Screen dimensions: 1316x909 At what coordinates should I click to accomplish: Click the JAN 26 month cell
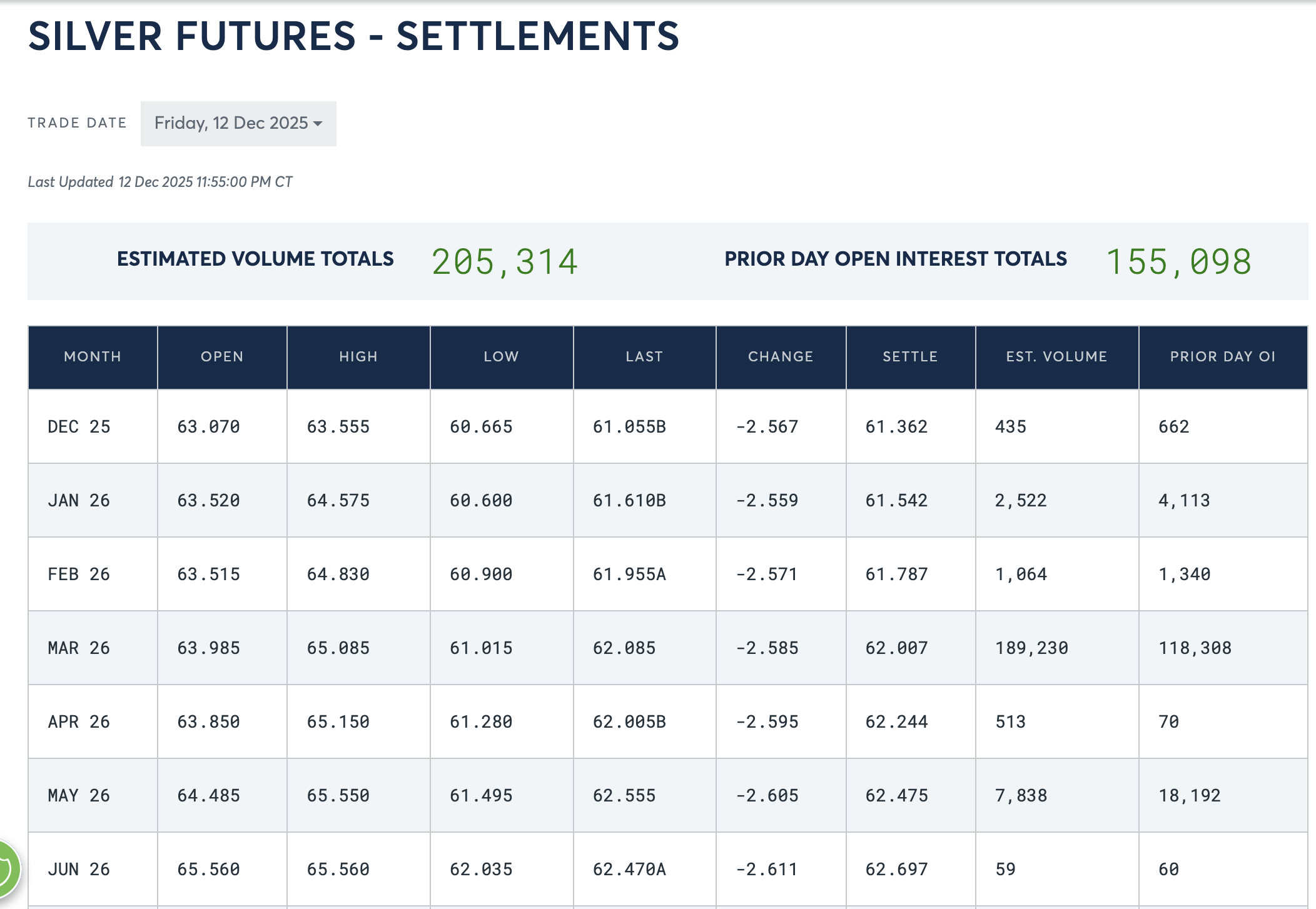(x=79, y=501)
